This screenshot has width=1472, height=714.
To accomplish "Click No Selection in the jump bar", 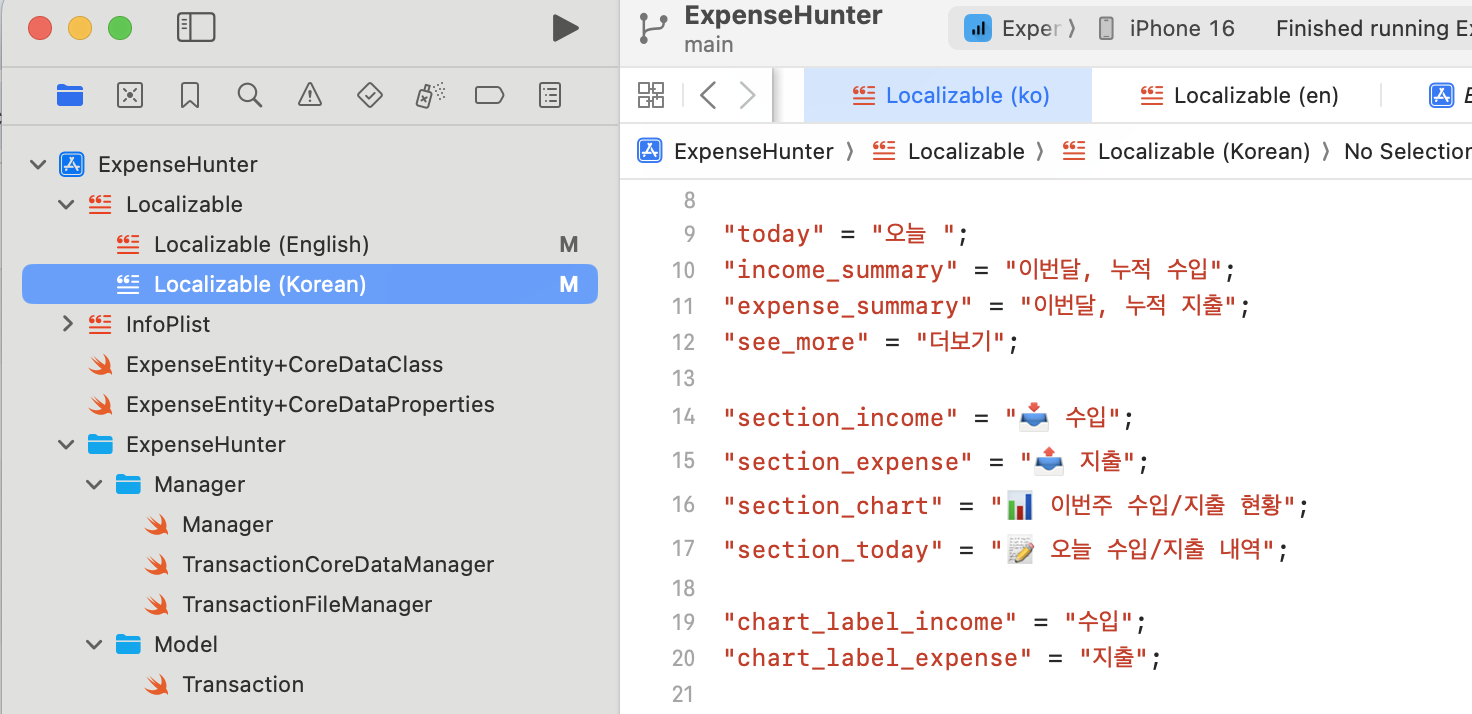I will pyautogui.click(x=1407, y=151).
